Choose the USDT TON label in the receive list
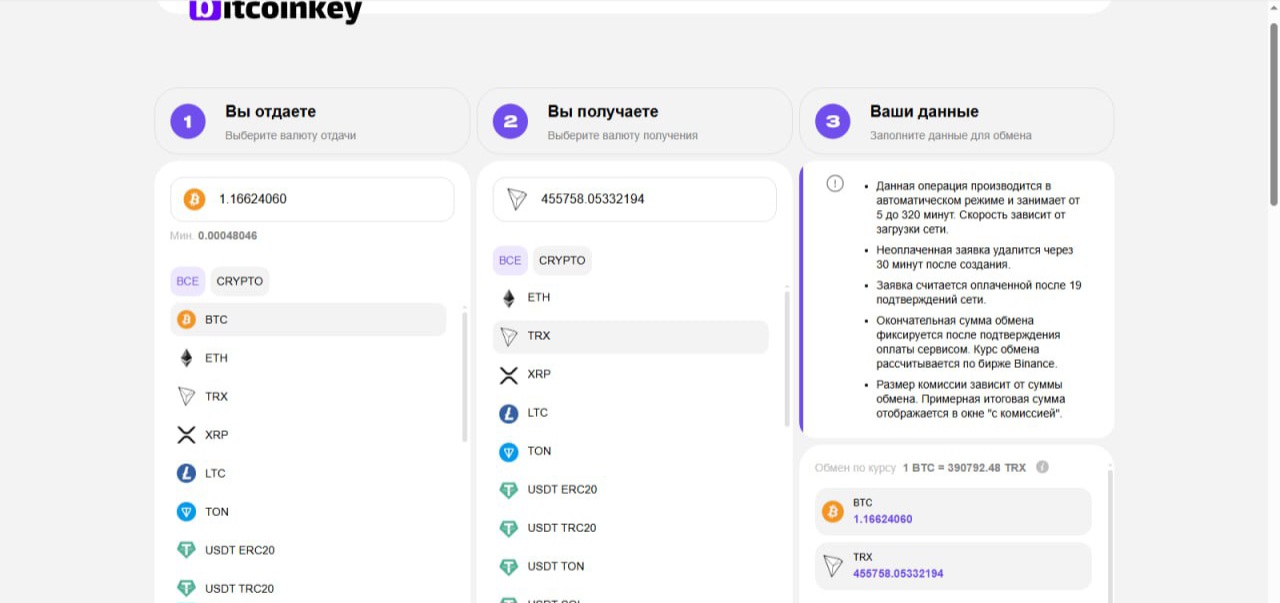 point(556,566)
